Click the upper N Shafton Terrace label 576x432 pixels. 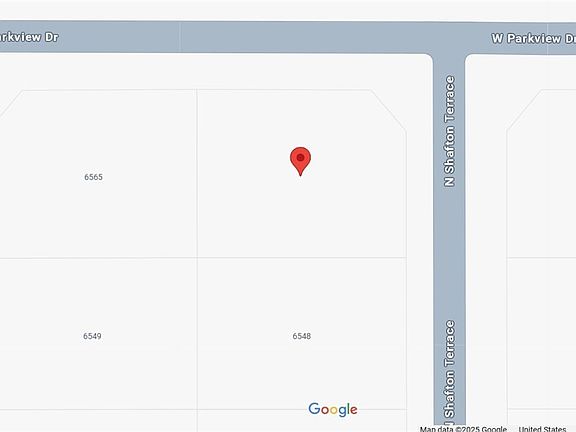[x=449, y=131]
